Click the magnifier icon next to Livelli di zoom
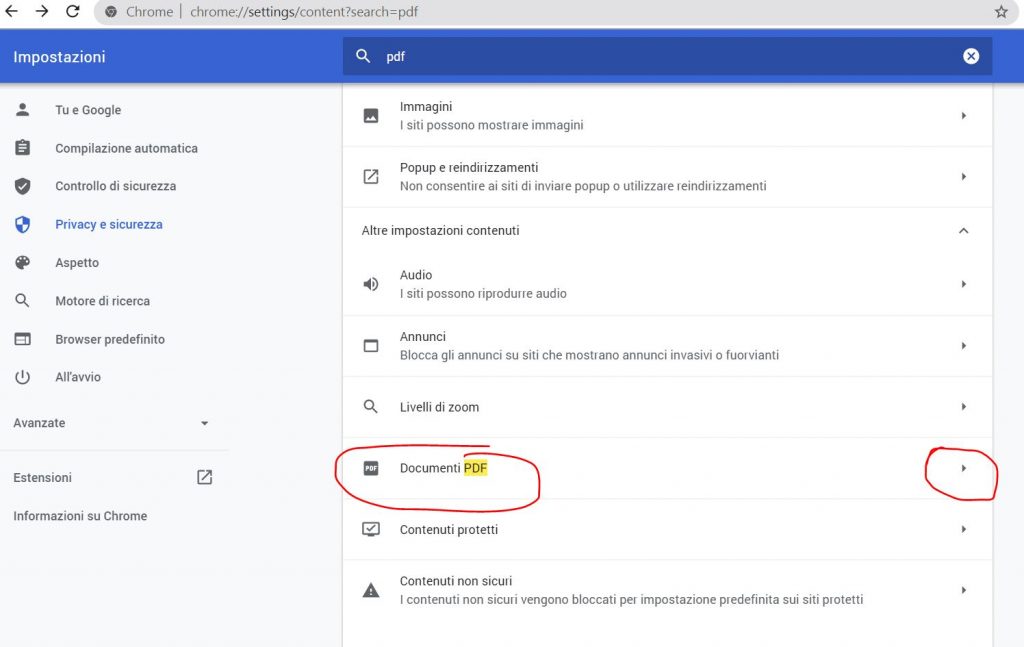This screenshot has height=647, width=1024. 370,407
